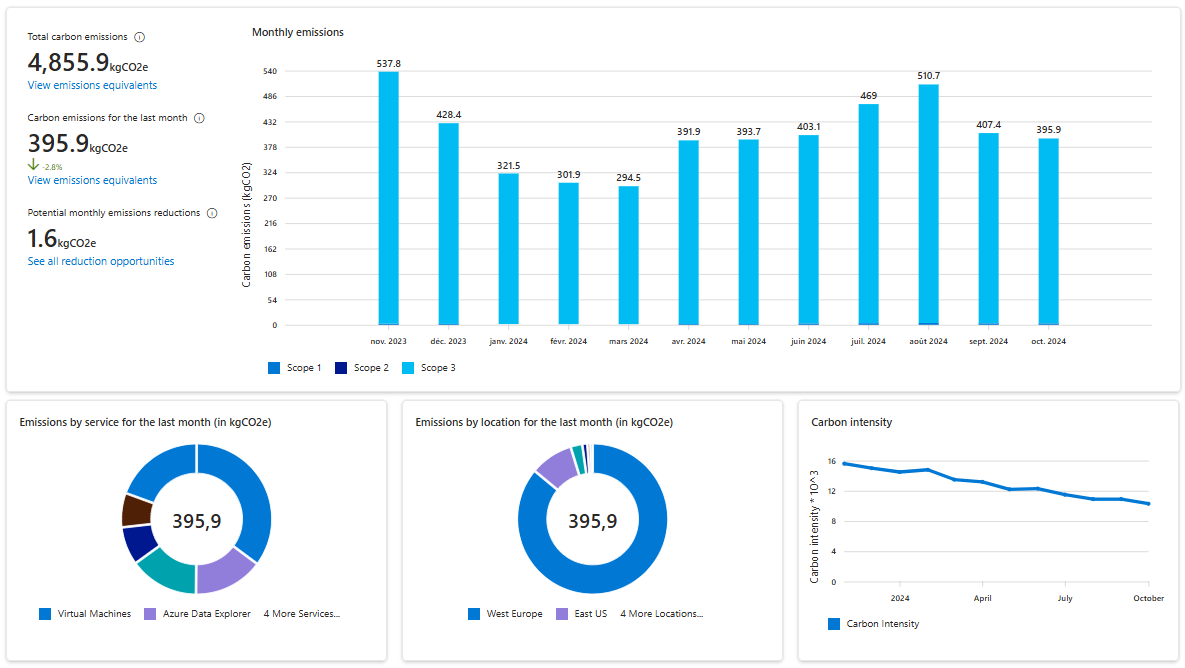Click the Scope 1 legend color swatch

click(x=274, y=368)
